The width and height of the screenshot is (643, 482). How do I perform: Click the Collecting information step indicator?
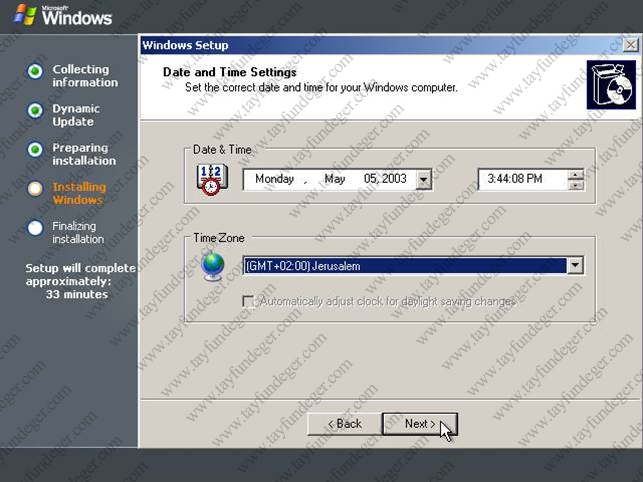(35, 71)
